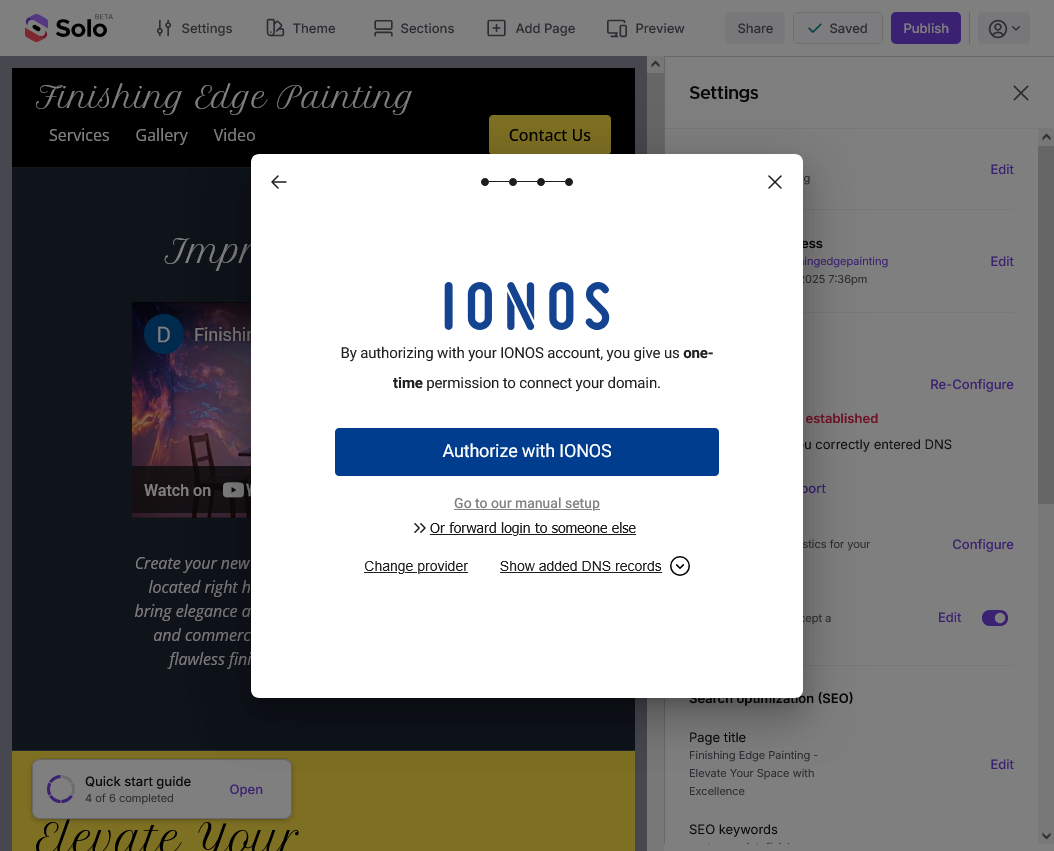Click Add Page in the toolbar
The height and width of the screenshot is (851, 1054).
[531, 28]
